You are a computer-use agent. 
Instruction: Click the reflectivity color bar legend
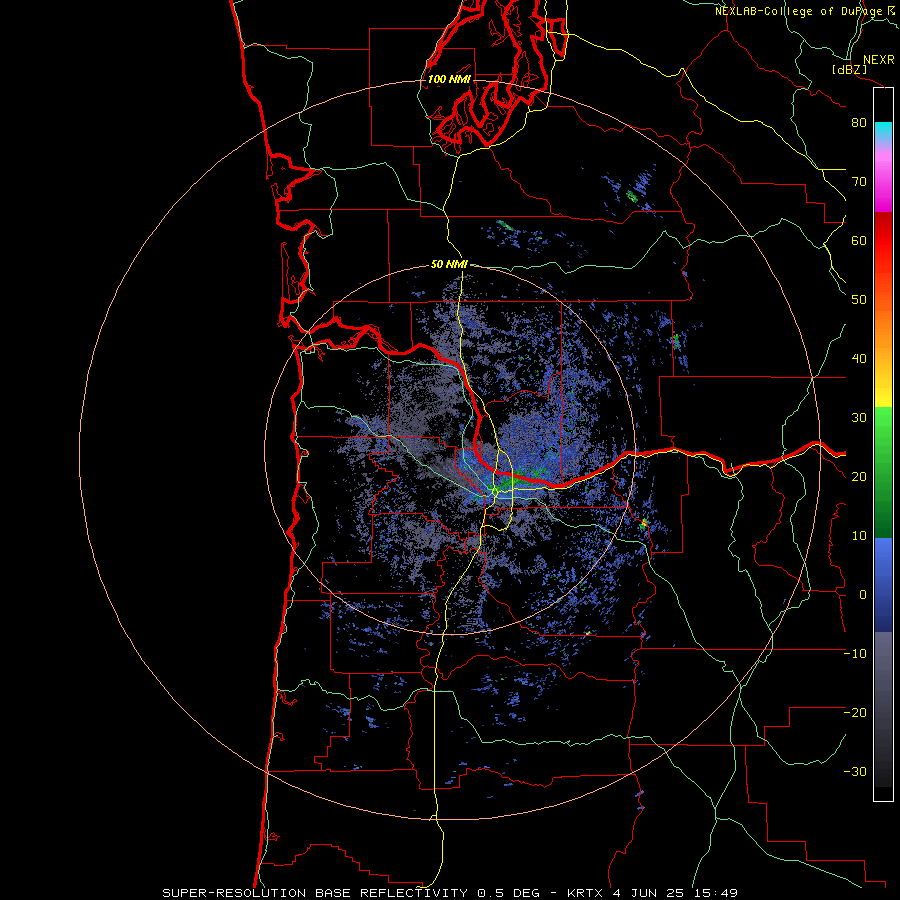883,444
